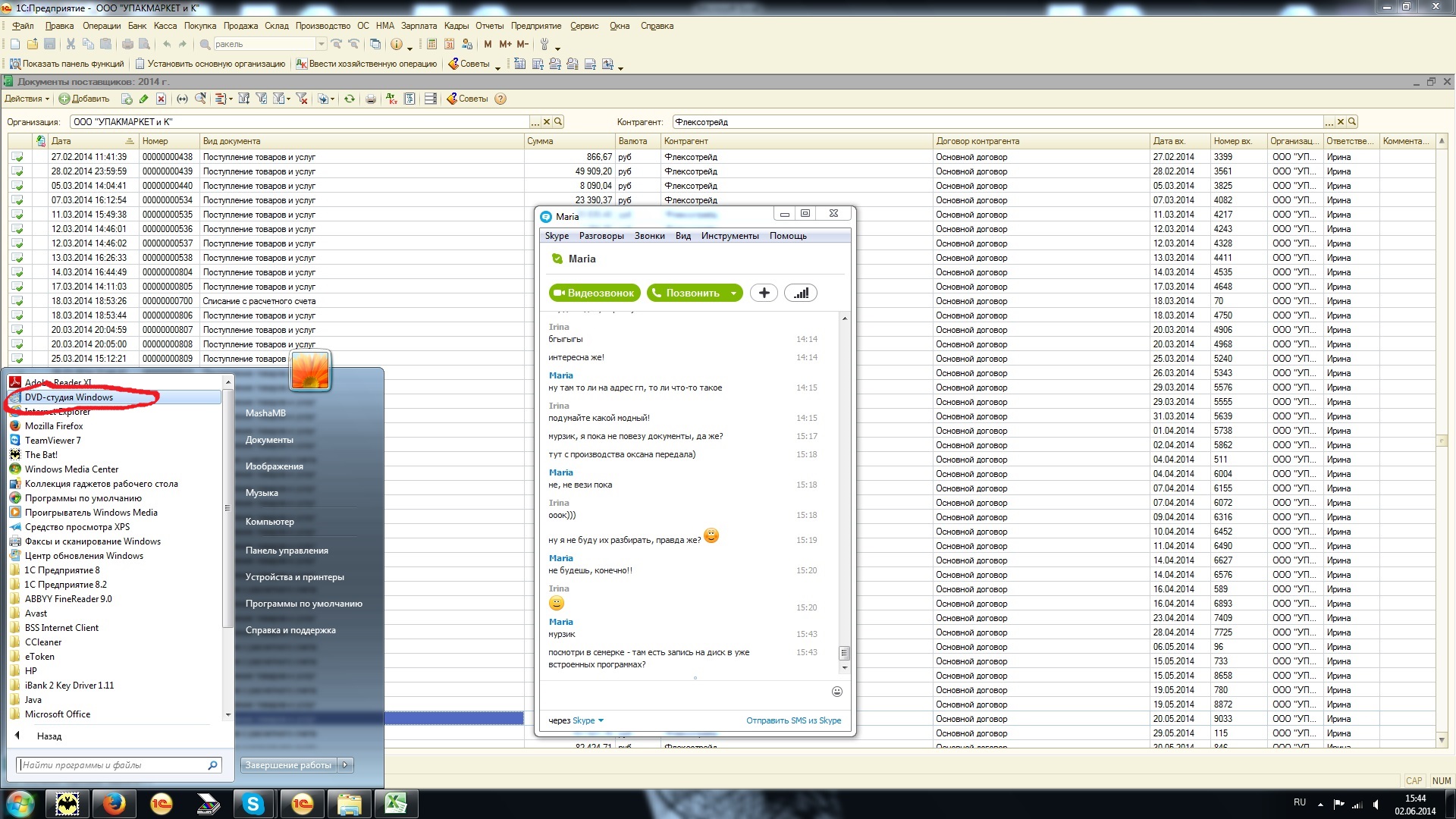This screenshot has height=819, width=1456.
Task: Click the Cut scissors icon
Action: 71,44
